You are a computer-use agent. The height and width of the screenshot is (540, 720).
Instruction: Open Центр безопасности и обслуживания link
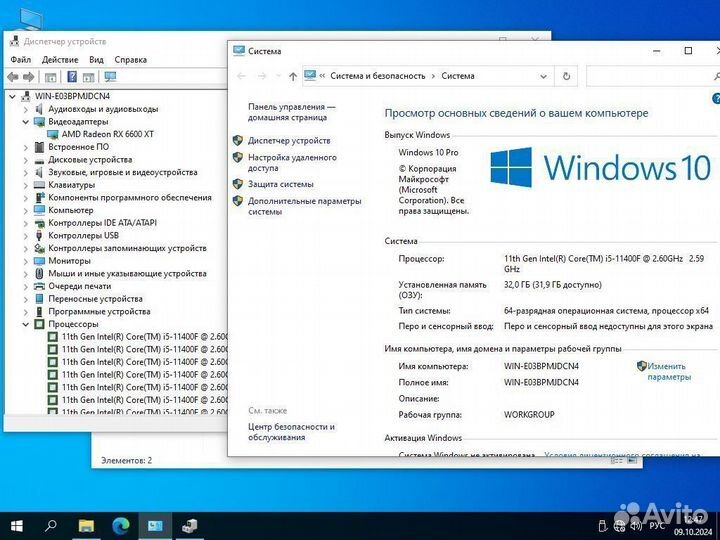[291, 432]
